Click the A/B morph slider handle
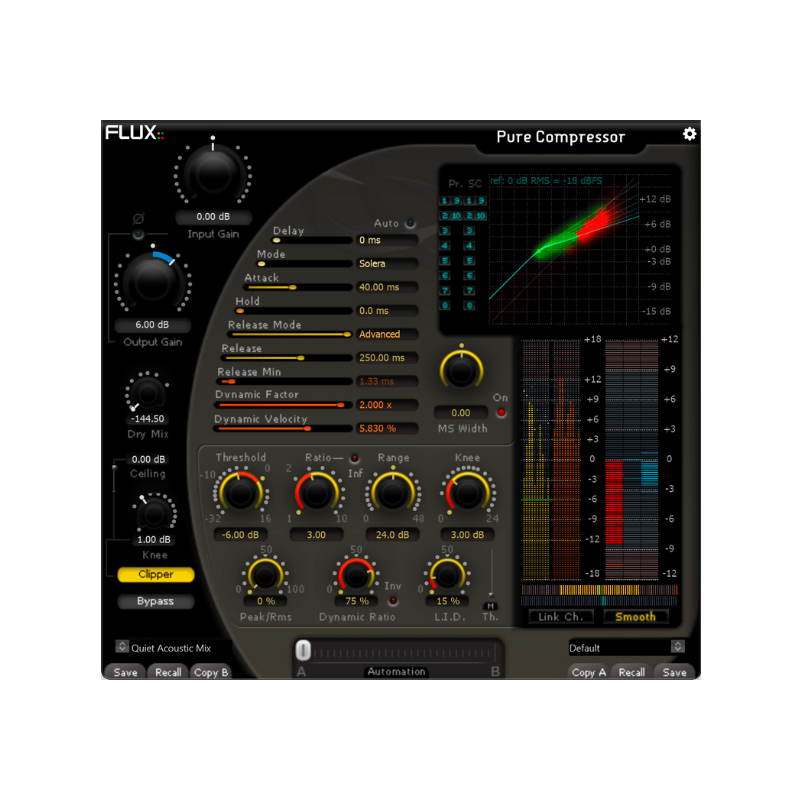Viewport: 800px width, 800px height. coord(303,651)
